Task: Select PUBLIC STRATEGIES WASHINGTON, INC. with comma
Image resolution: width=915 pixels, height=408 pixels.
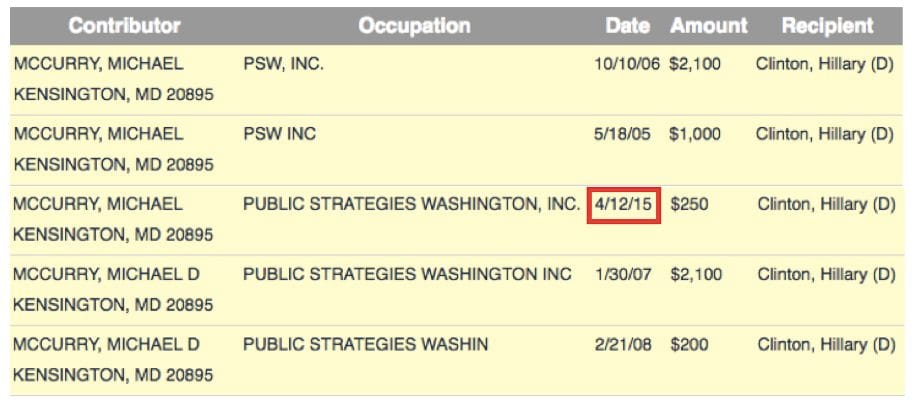Action: [x=411, y=204]
